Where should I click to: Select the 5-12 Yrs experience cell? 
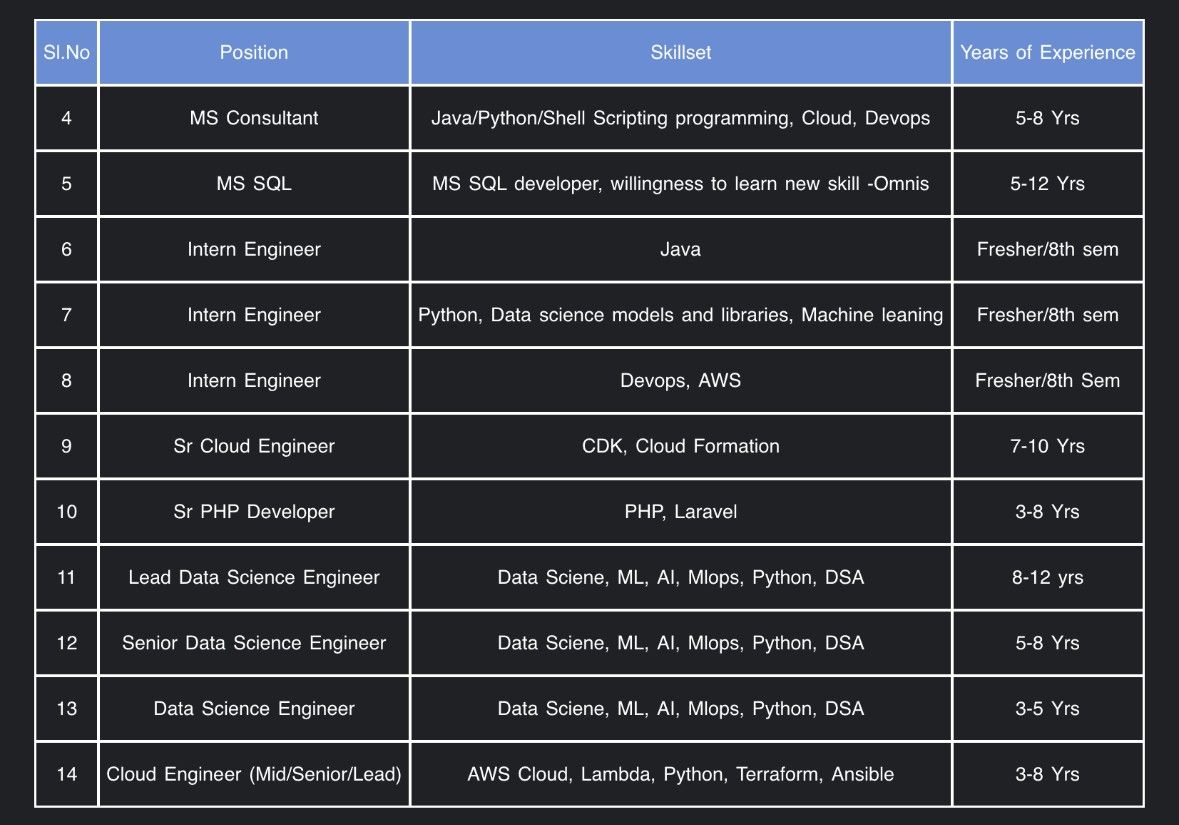tap(1047, 184)
